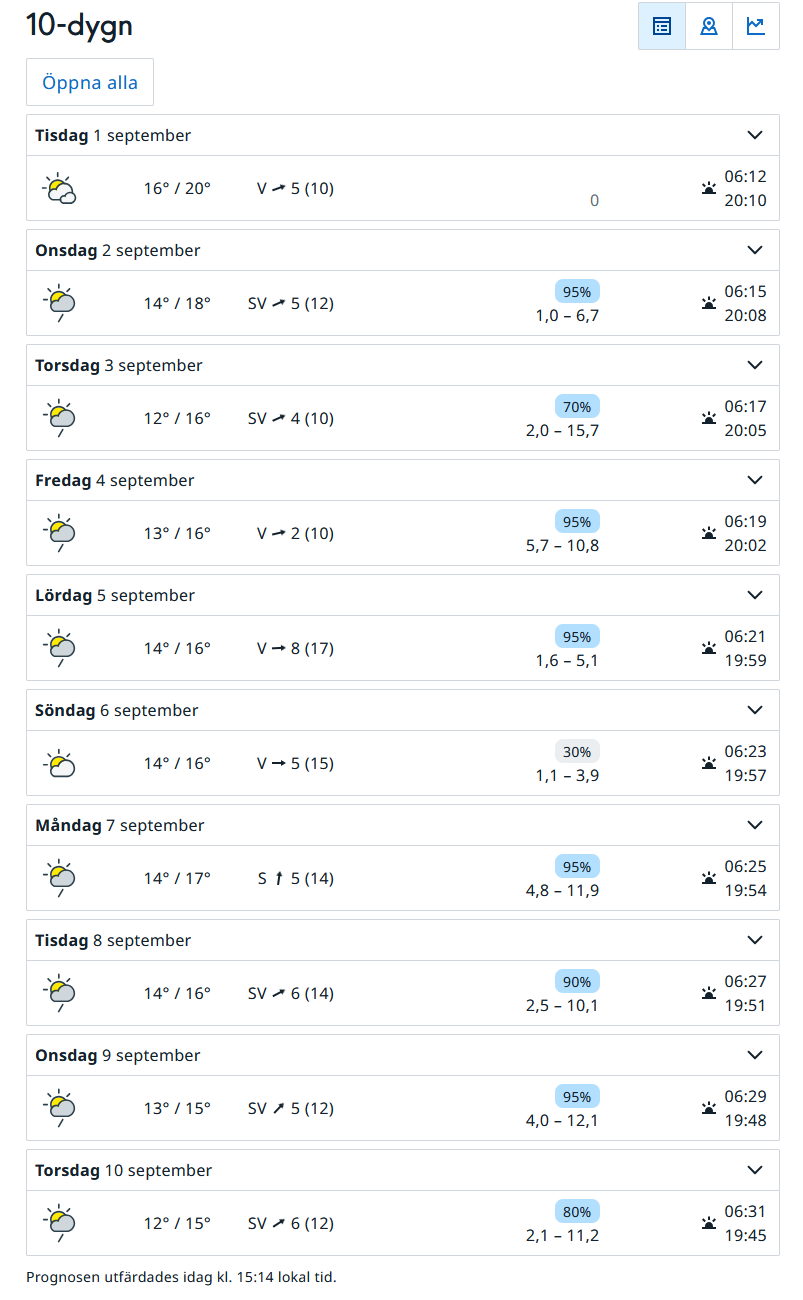The width and height of the screenshot is (803, 1300).
Task: Click the weather icon for Tisdag 1 september
Action: pos(60,188)
